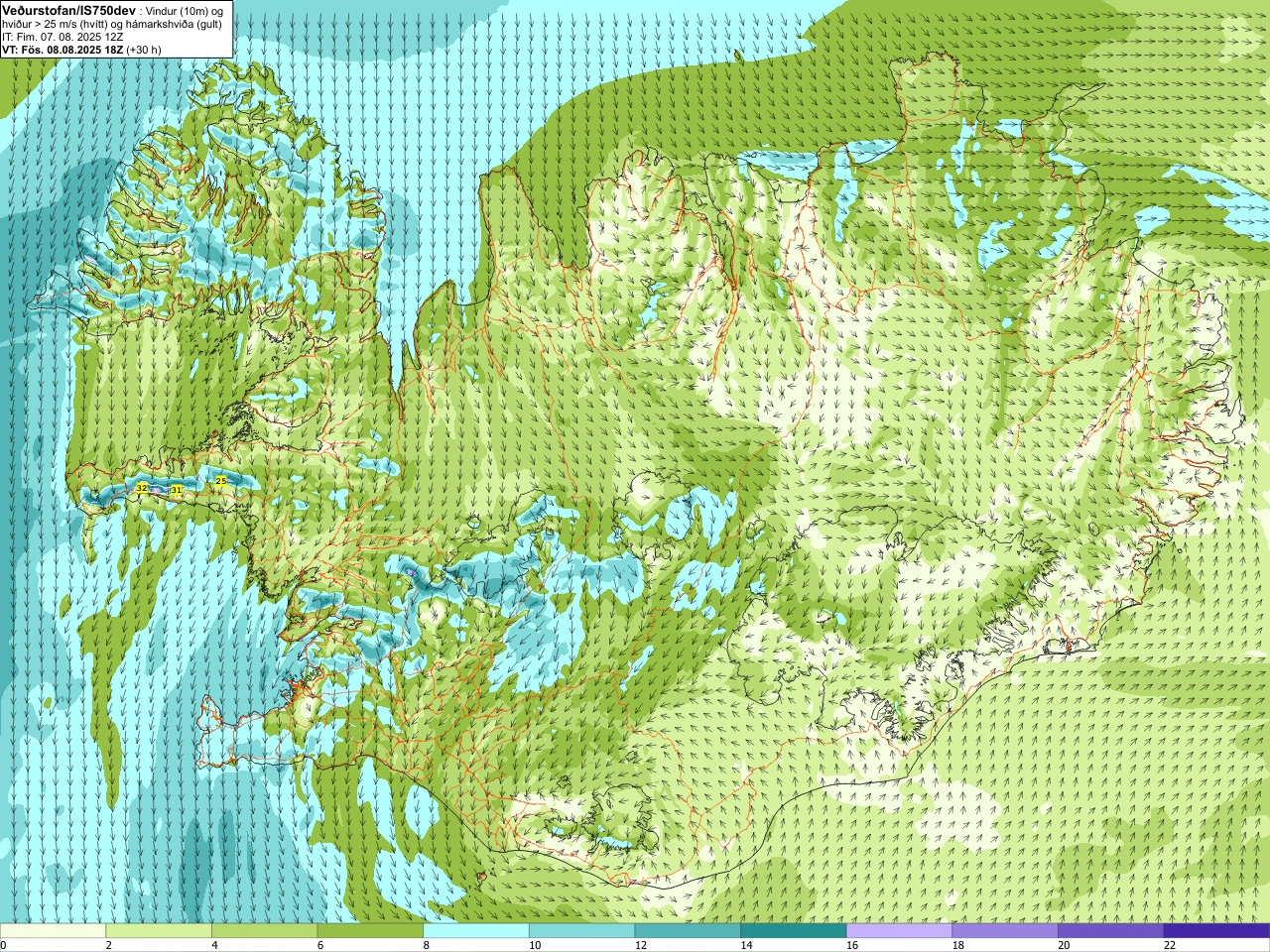Click the 10–12 m/s turquoise legend color

[581, 931]
